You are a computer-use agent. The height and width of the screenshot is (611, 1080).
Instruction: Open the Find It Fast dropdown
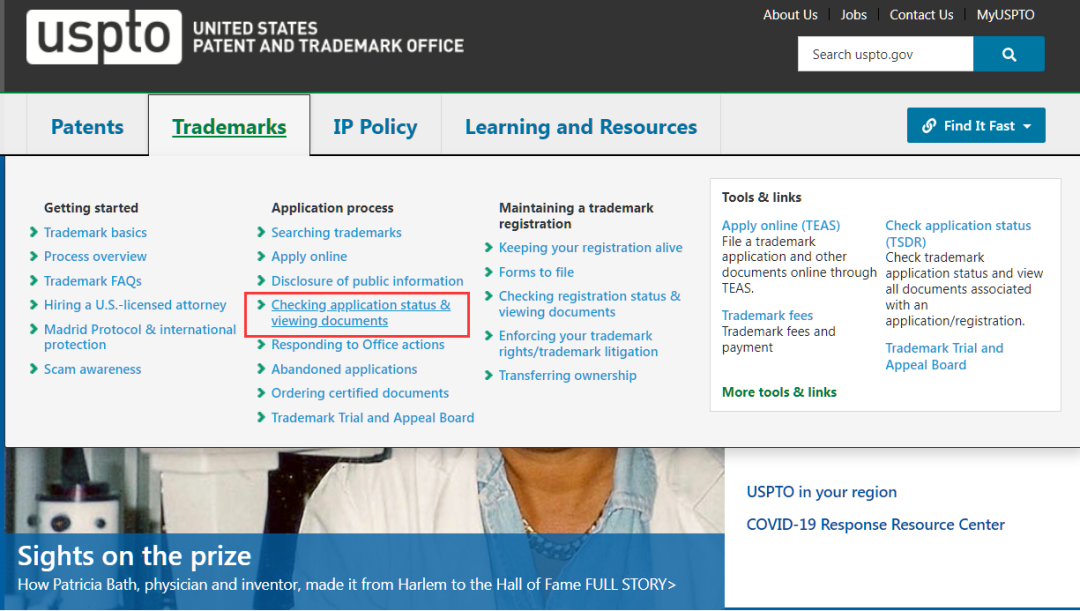[975, 125]
